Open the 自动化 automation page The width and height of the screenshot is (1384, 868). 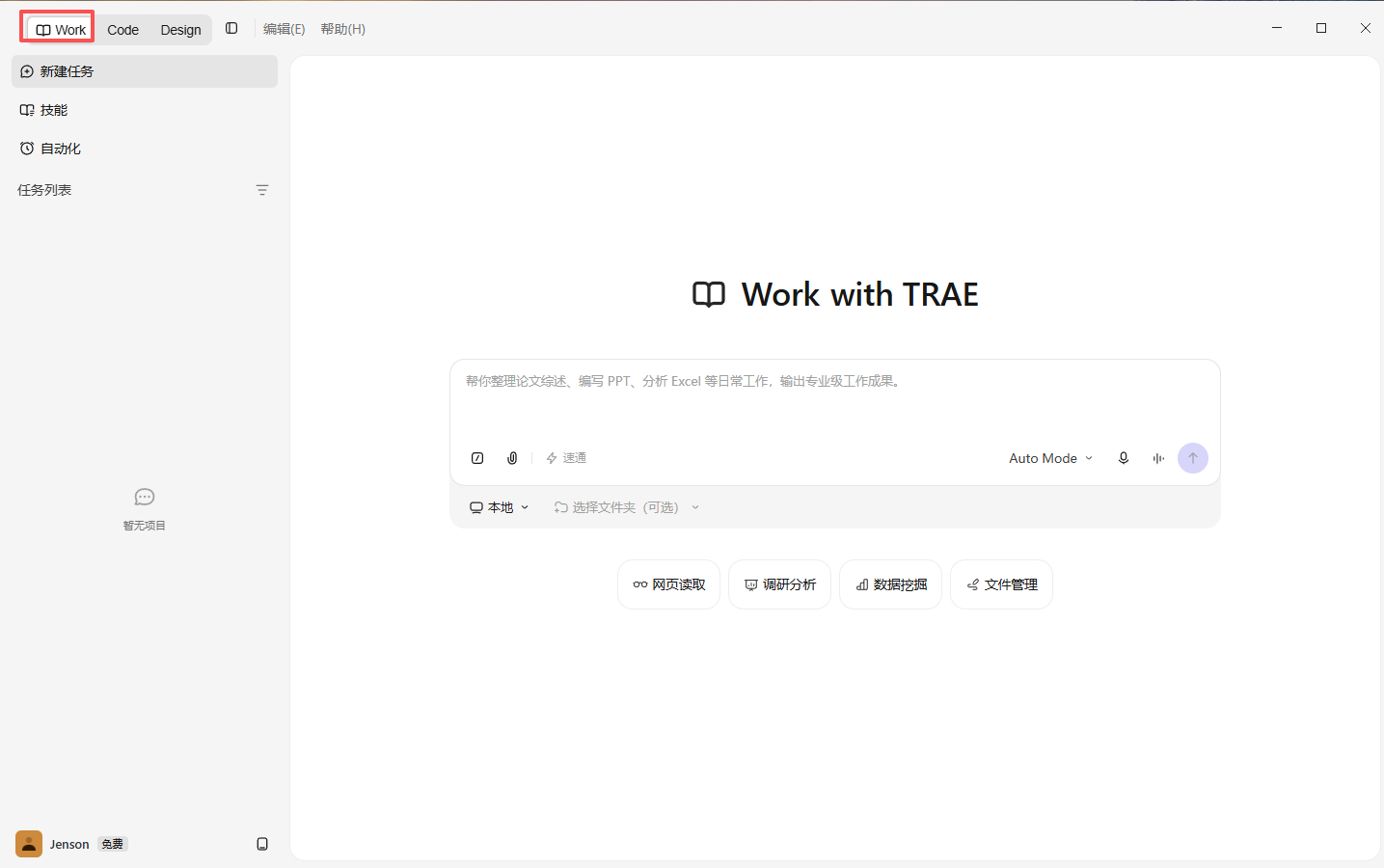(145, 149)
